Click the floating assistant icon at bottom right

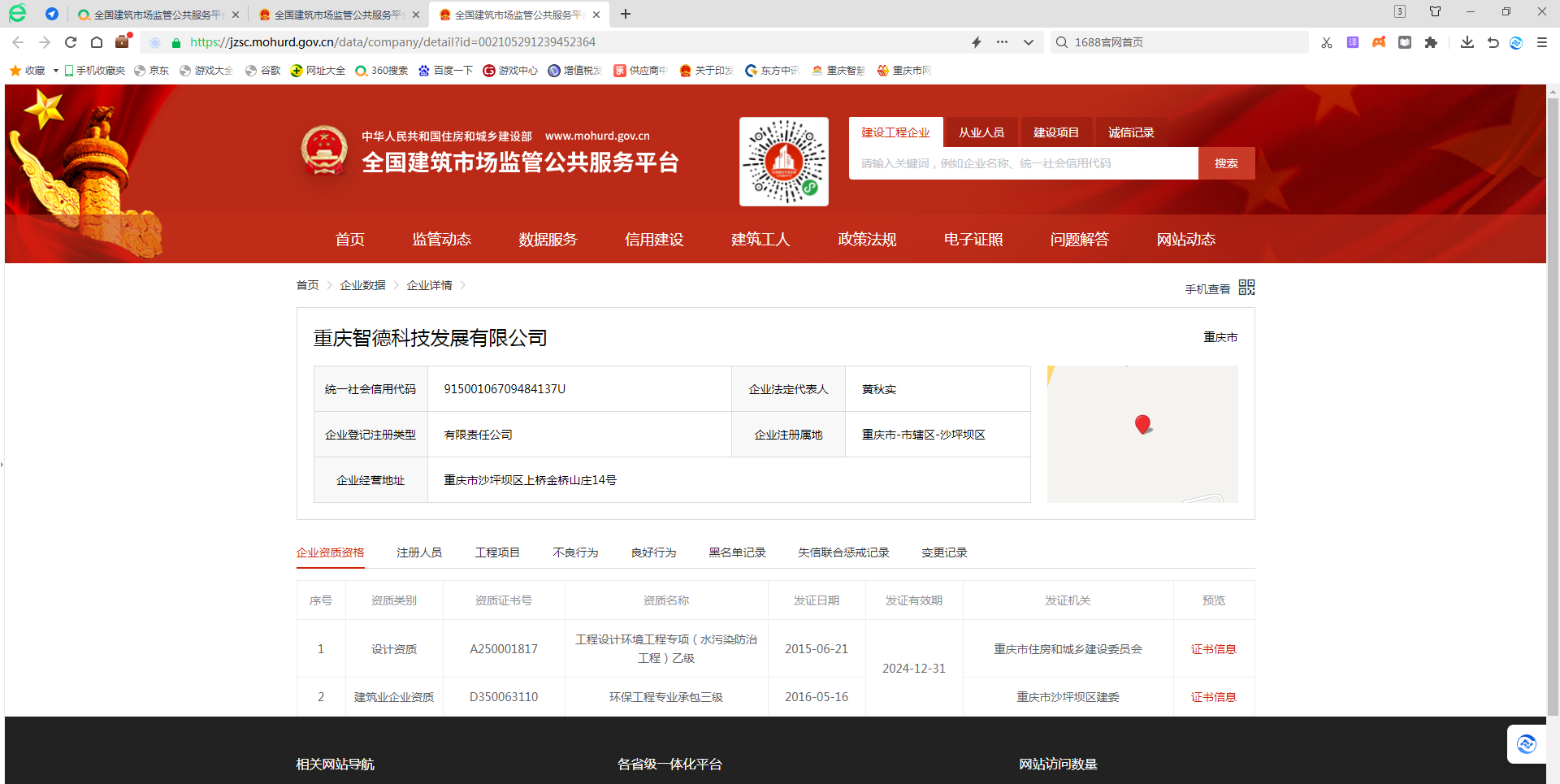tap(1526, 743)
